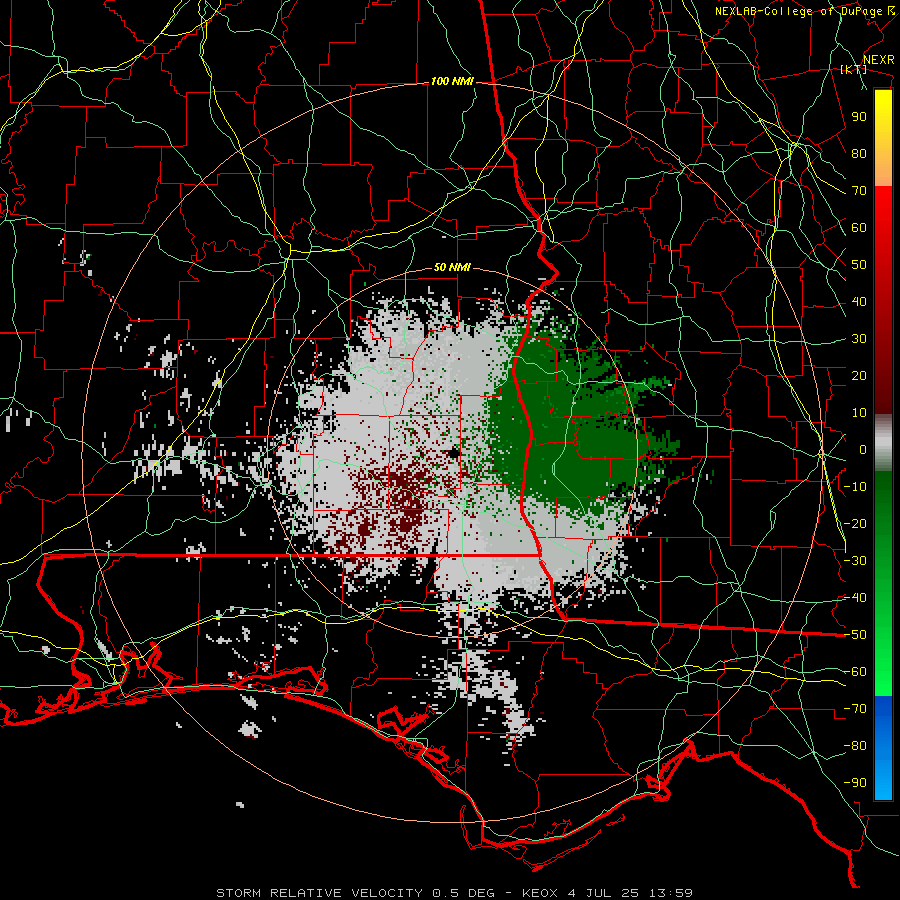
Task: Click the "0" value on the velocity scale
Action: [x=863, y=450]
